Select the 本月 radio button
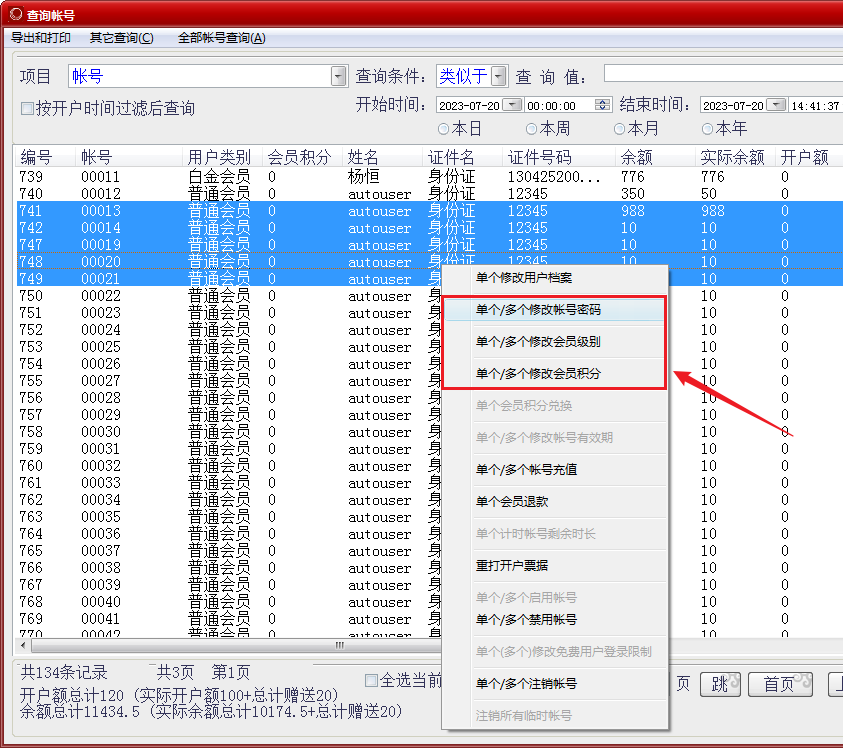The height and width of the screenshot is (748, 843). pyautogui.click(x=620, y=129)
